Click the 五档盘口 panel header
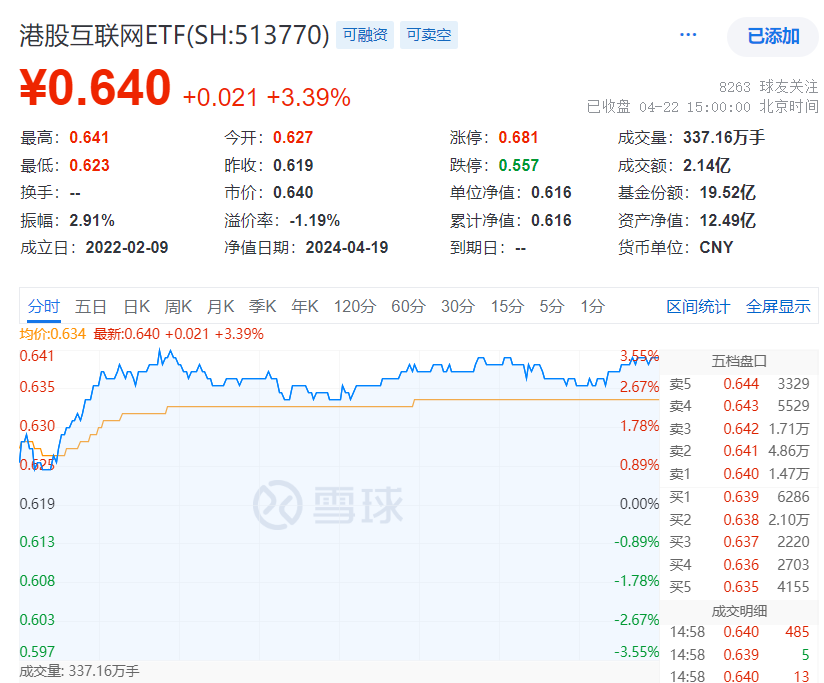Image resolution: width=824 pixels, height=683 pixels. pos(739,361)
